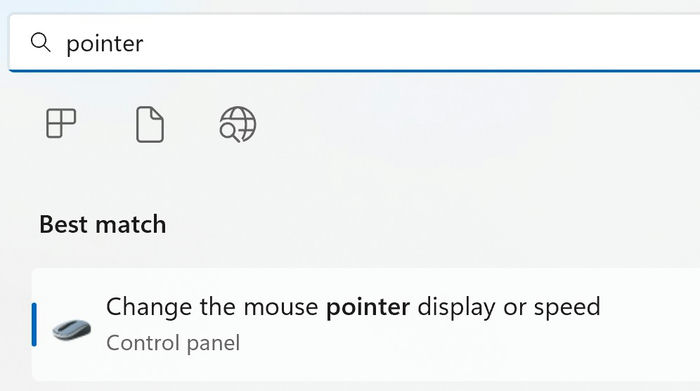700x391 pixels.
Task: Filter results to documents only
Action: [150, 124]
